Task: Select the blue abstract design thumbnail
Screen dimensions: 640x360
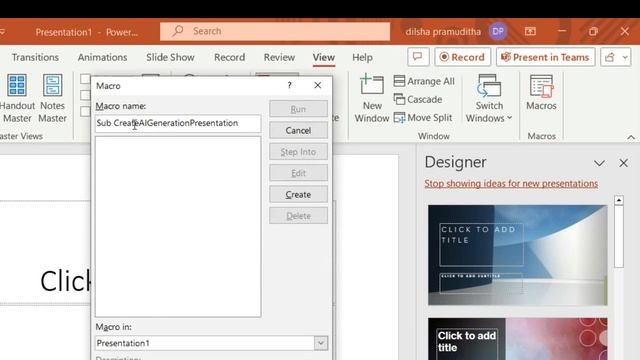Action: 518,255
